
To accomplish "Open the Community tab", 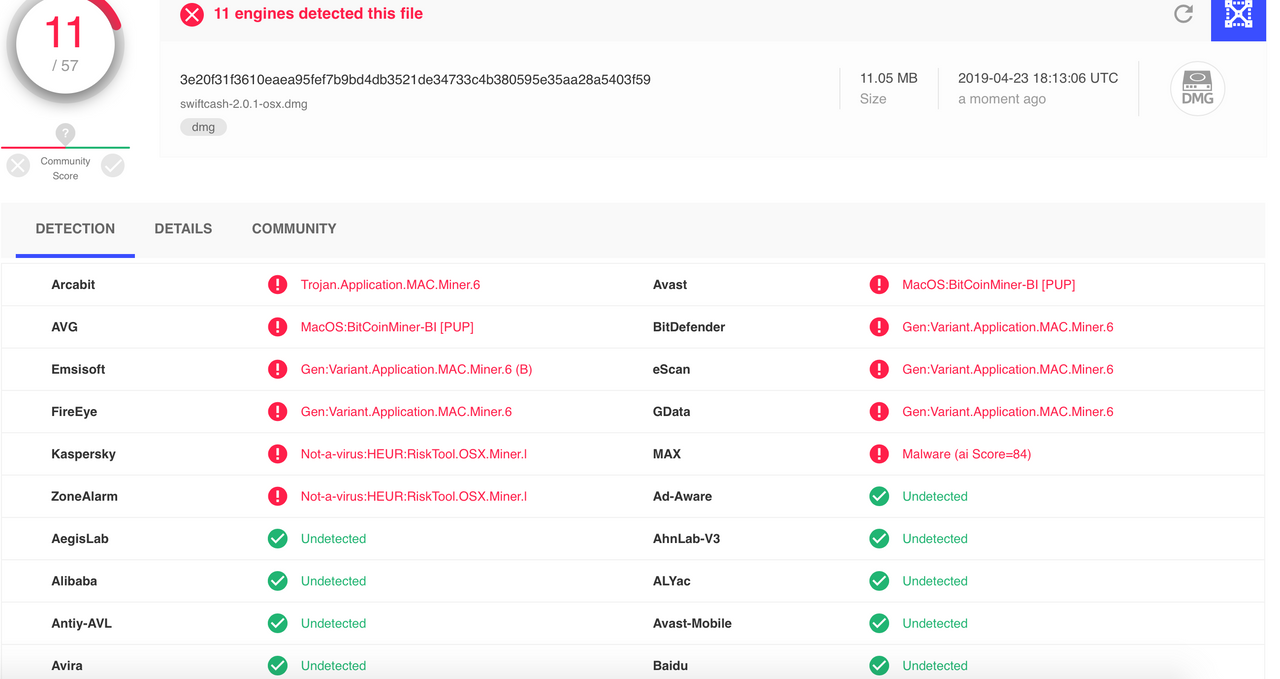I will 294,229.
